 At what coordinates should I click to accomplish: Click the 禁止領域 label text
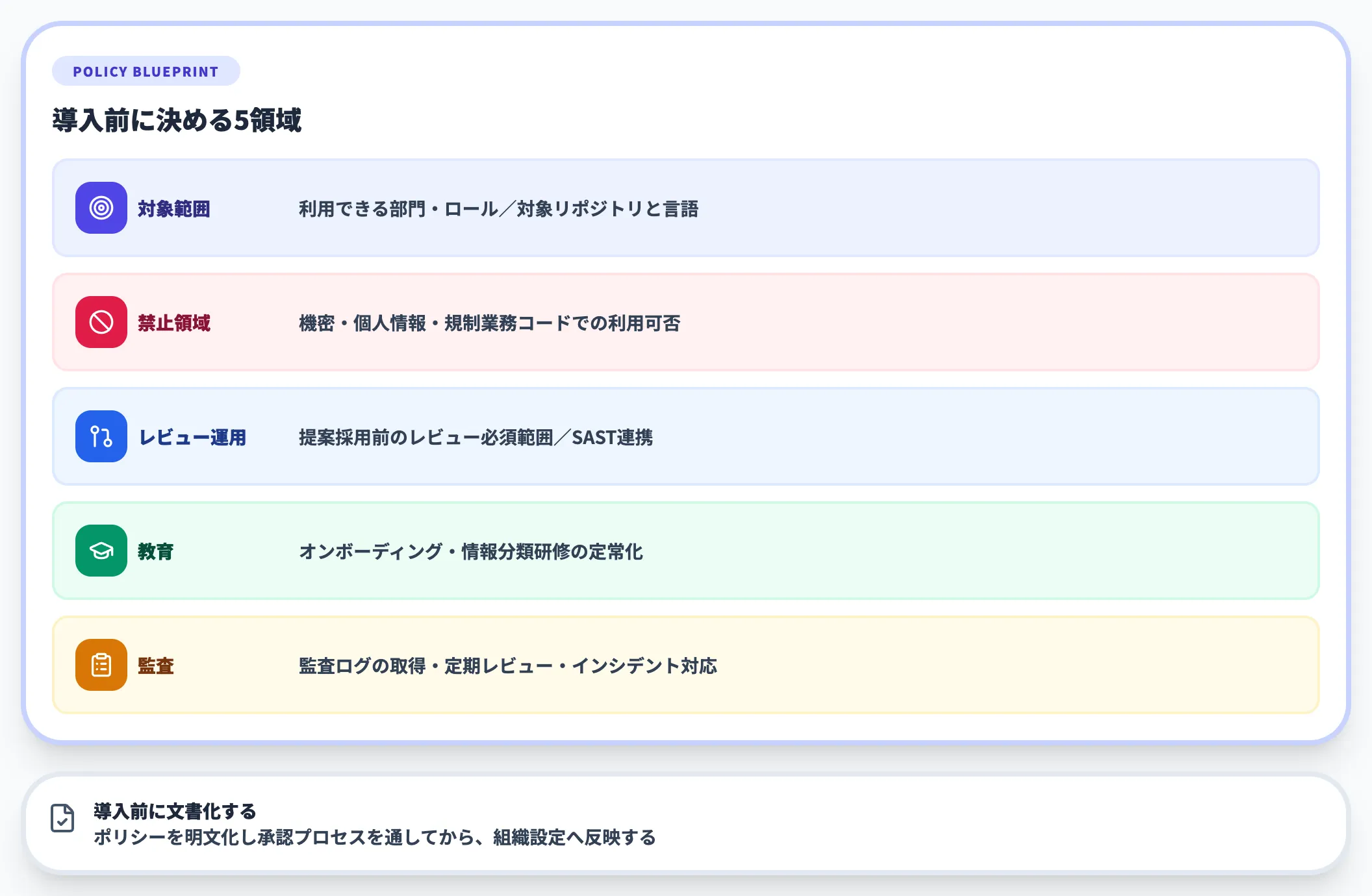coord(173,323)
